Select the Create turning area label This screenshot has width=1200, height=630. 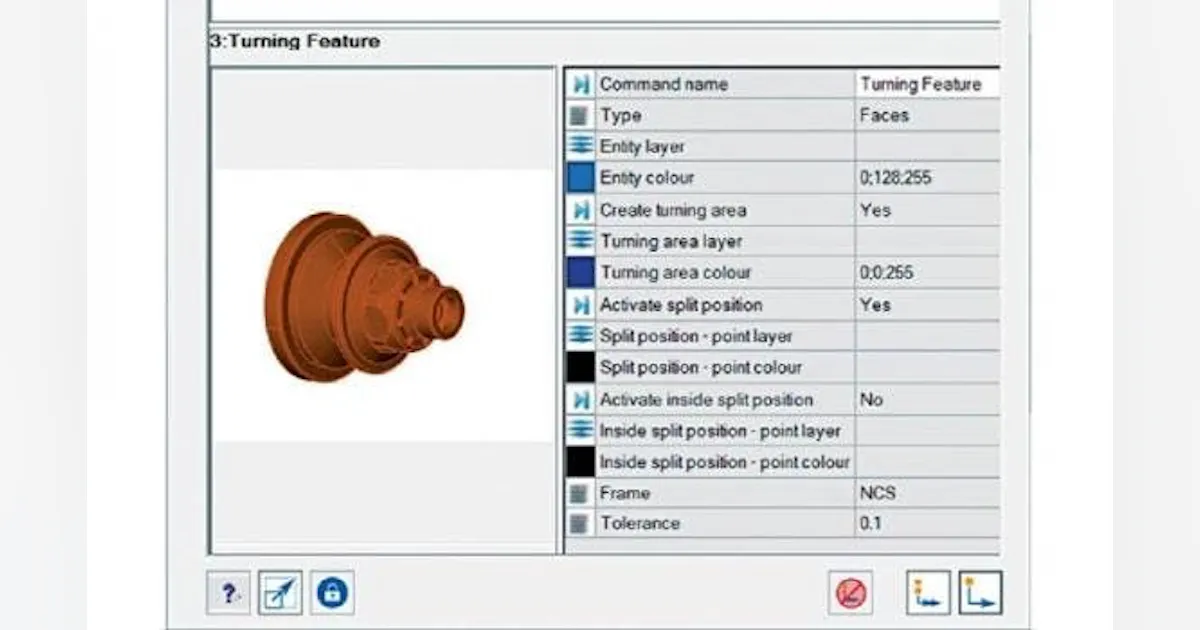tap(672, 210)
